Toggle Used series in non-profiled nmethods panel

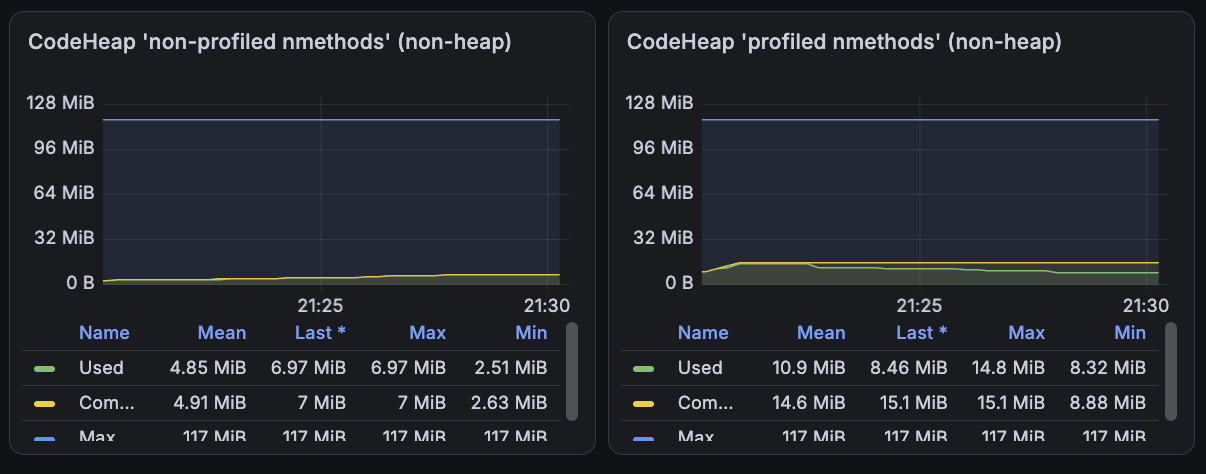pos(101,368)
